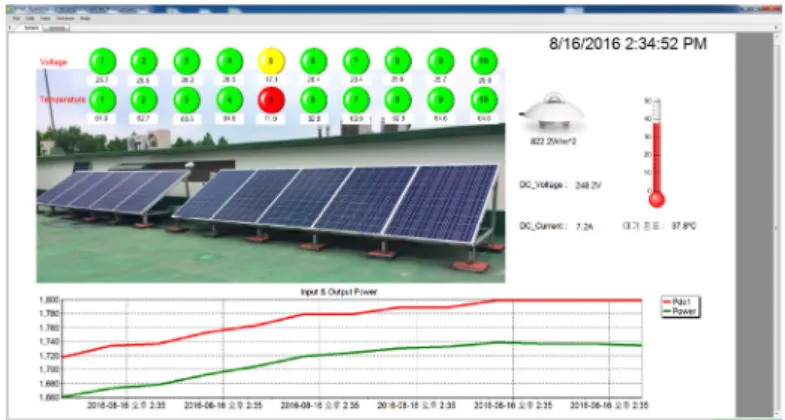Click Temperature indicator lamp number 10

(x=484, y=100)
